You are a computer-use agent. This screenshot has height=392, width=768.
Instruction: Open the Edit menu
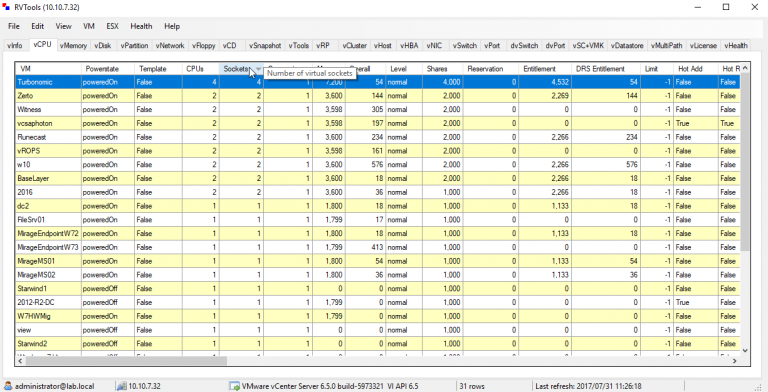(38, 26)
